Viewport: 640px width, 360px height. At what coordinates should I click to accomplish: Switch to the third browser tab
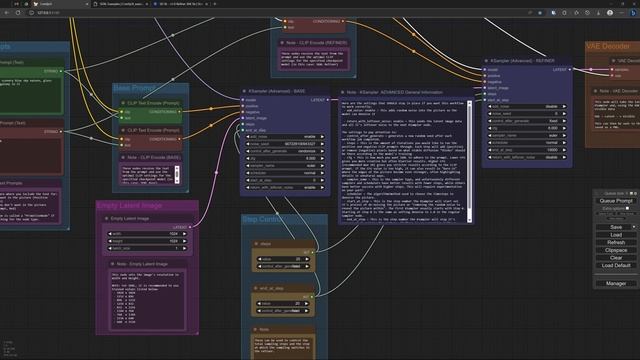180,4
